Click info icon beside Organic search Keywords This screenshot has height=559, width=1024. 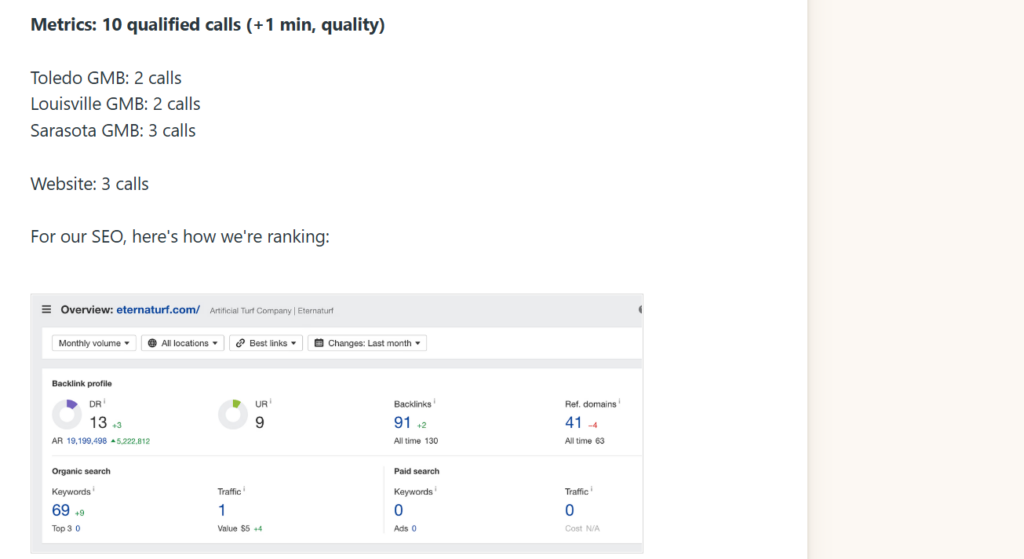94,490
